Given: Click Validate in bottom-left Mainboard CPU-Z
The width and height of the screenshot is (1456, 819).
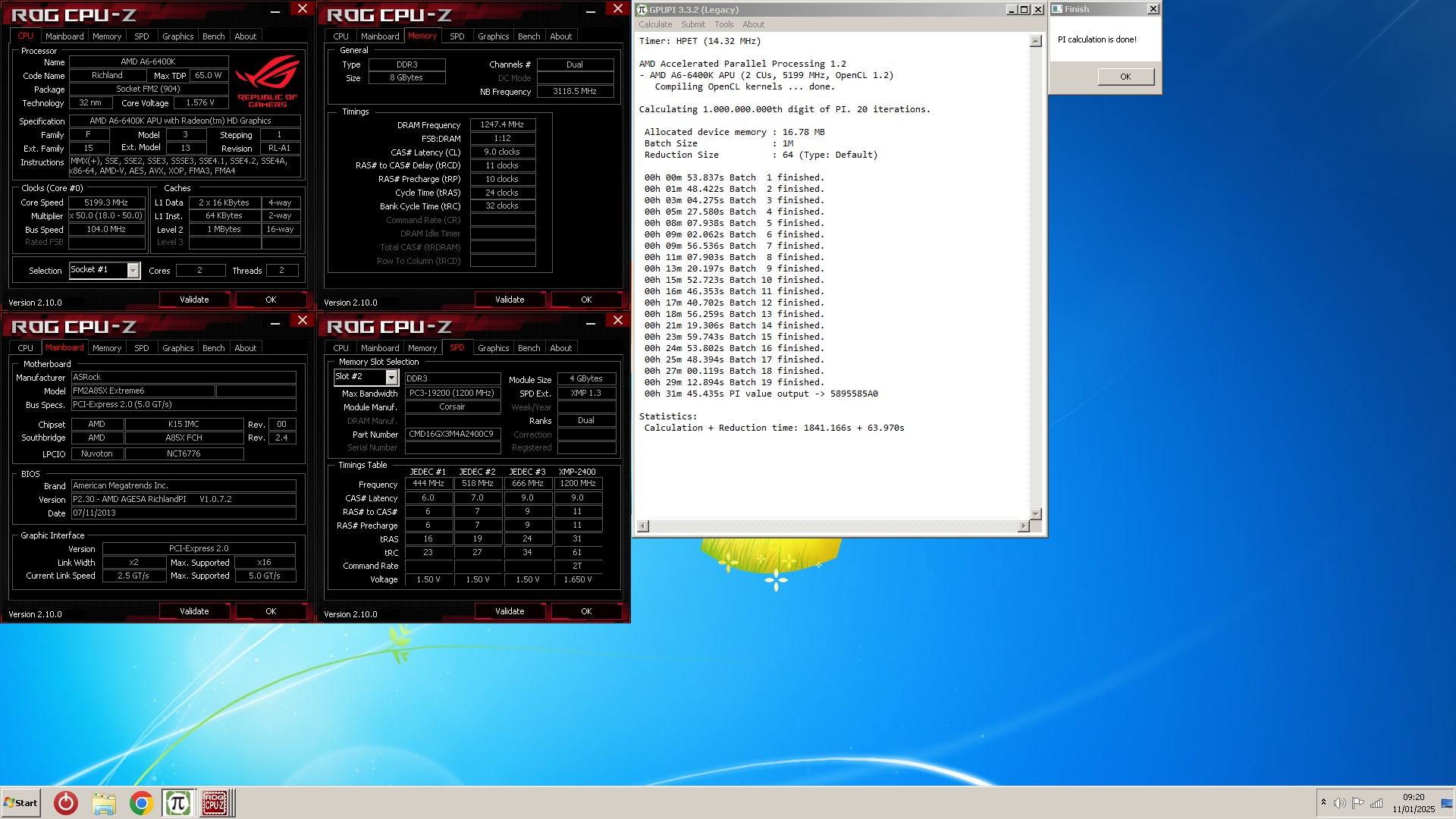Looking at the screenshot, I should (x=194, y=611).
